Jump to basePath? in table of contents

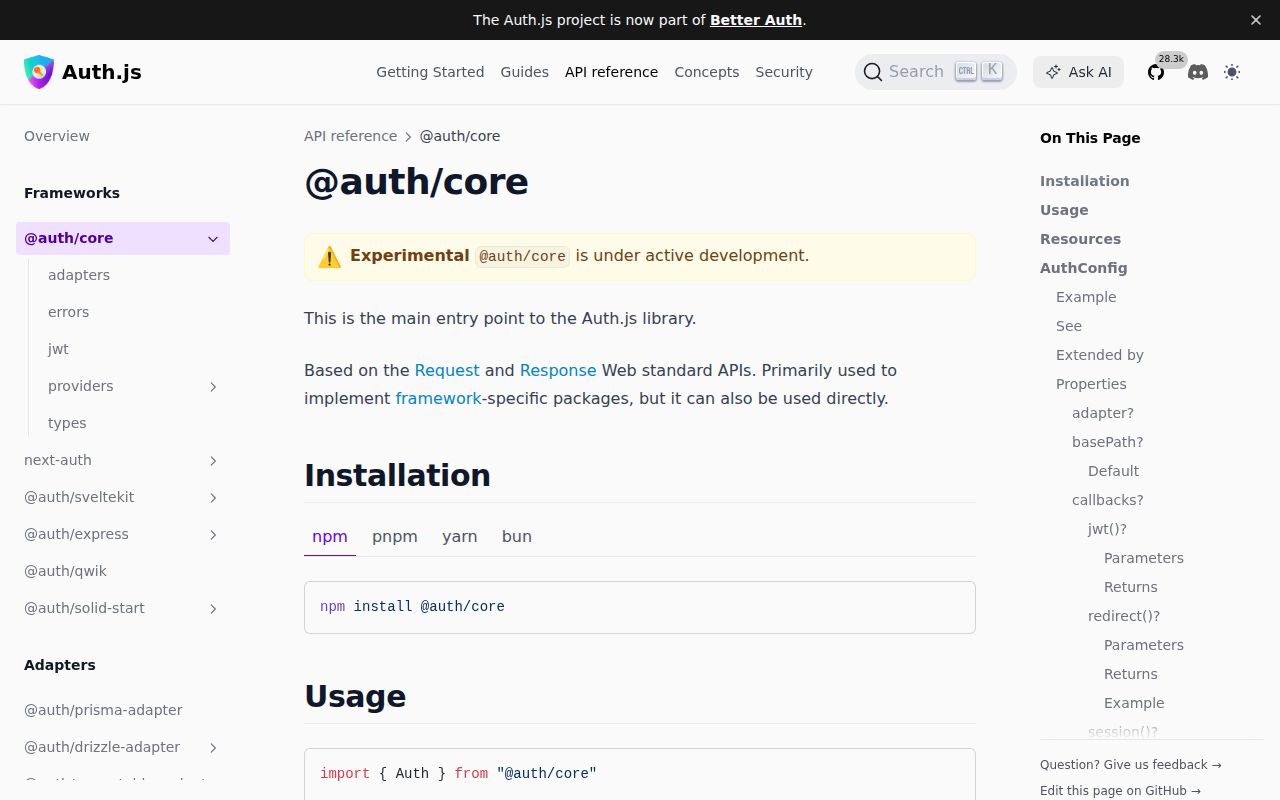pyautogui.click(x=1107, y=442)
